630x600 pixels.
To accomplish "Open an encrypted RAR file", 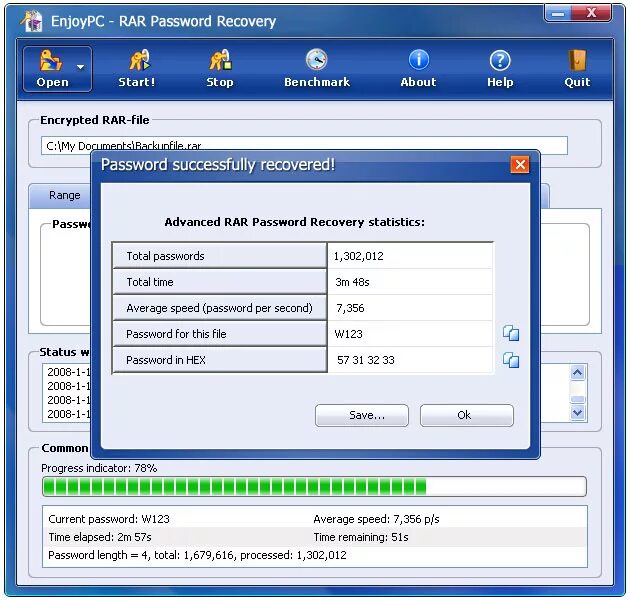I will (x=51, y=69).
